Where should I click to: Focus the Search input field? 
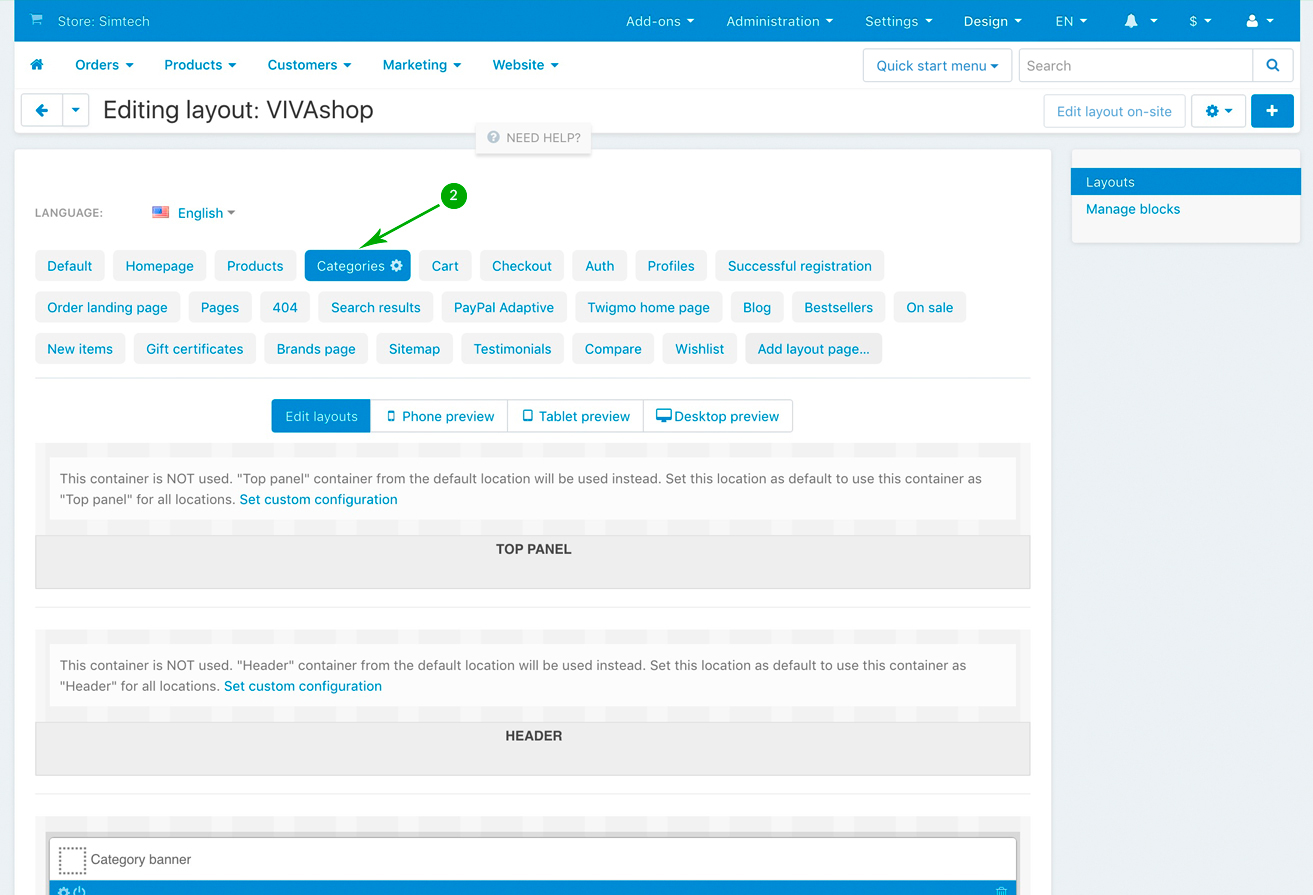click(1135, 66)
